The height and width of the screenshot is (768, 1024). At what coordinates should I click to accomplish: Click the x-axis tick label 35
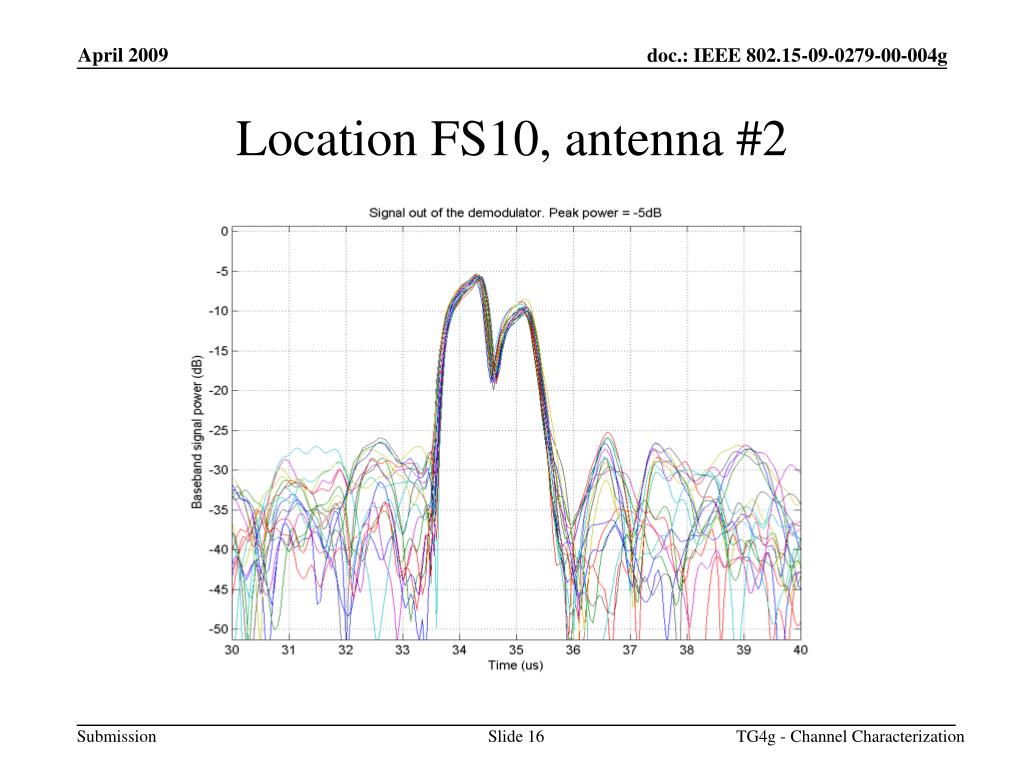tap(516, 650)
